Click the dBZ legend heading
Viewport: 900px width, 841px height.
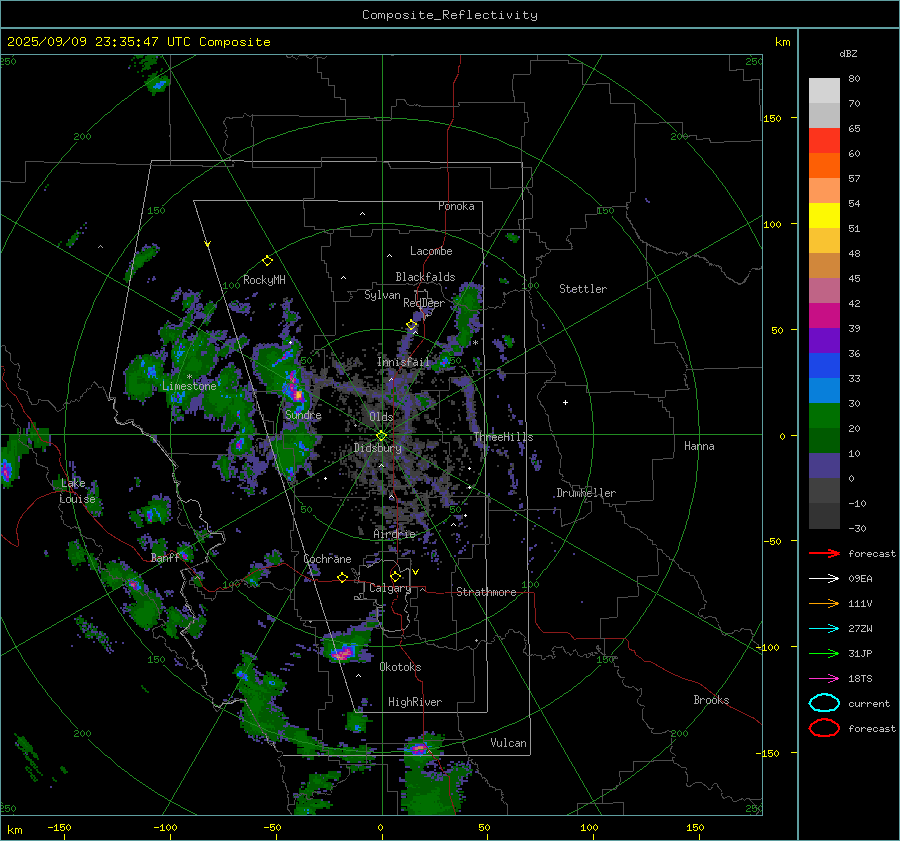pyautogui.click(x=848, y=53)
